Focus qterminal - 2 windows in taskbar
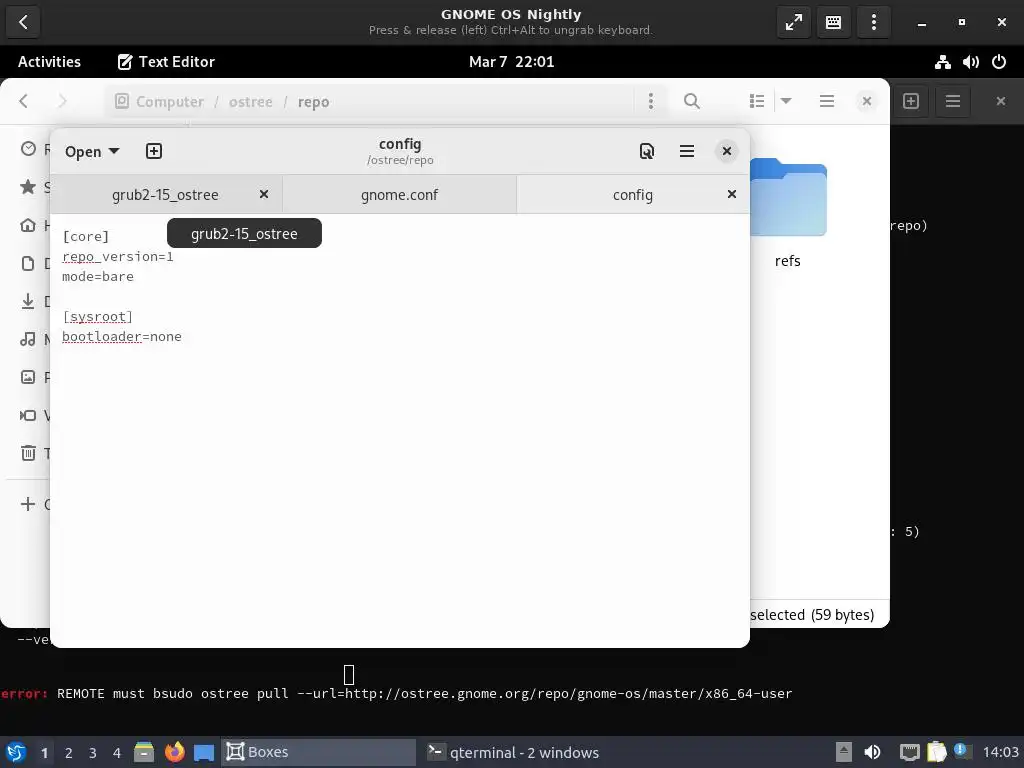The height and width of the screenshot is (768, 1024). tap(512, 752)
